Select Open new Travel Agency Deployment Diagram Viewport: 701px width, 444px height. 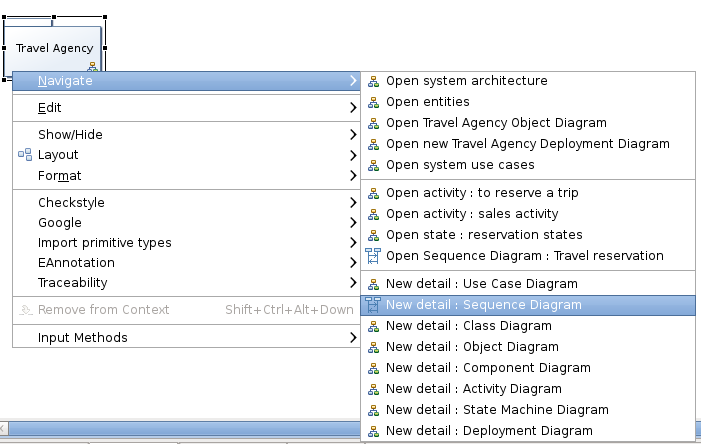pyautogui.click(x=528, y=144)
